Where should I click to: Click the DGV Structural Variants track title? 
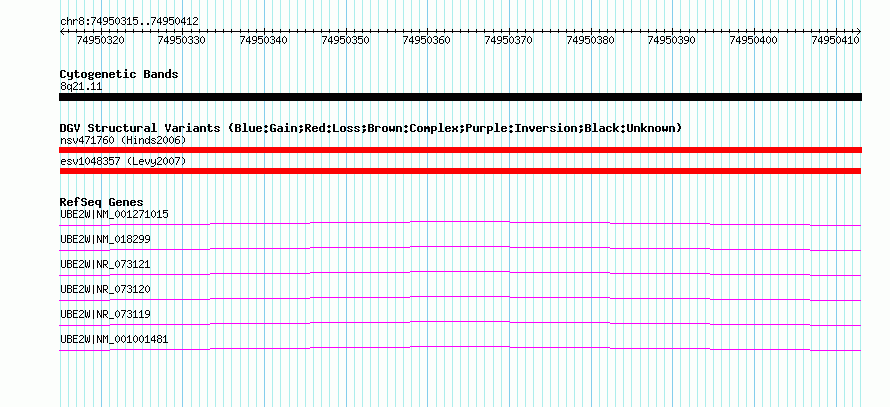tap(371, 128)
